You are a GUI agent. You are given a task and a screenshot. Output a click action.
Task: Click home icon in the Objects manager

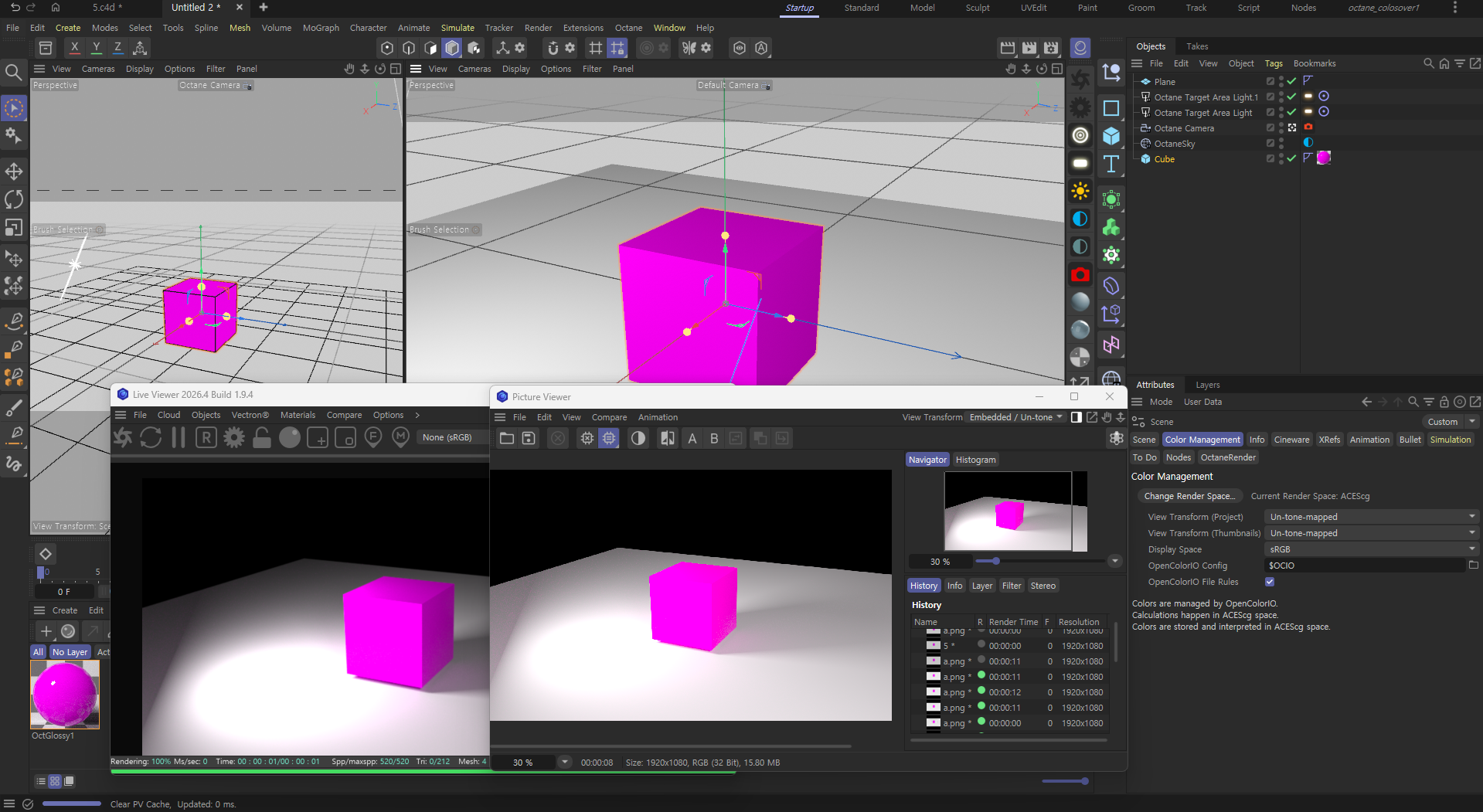coord(1444,63)
